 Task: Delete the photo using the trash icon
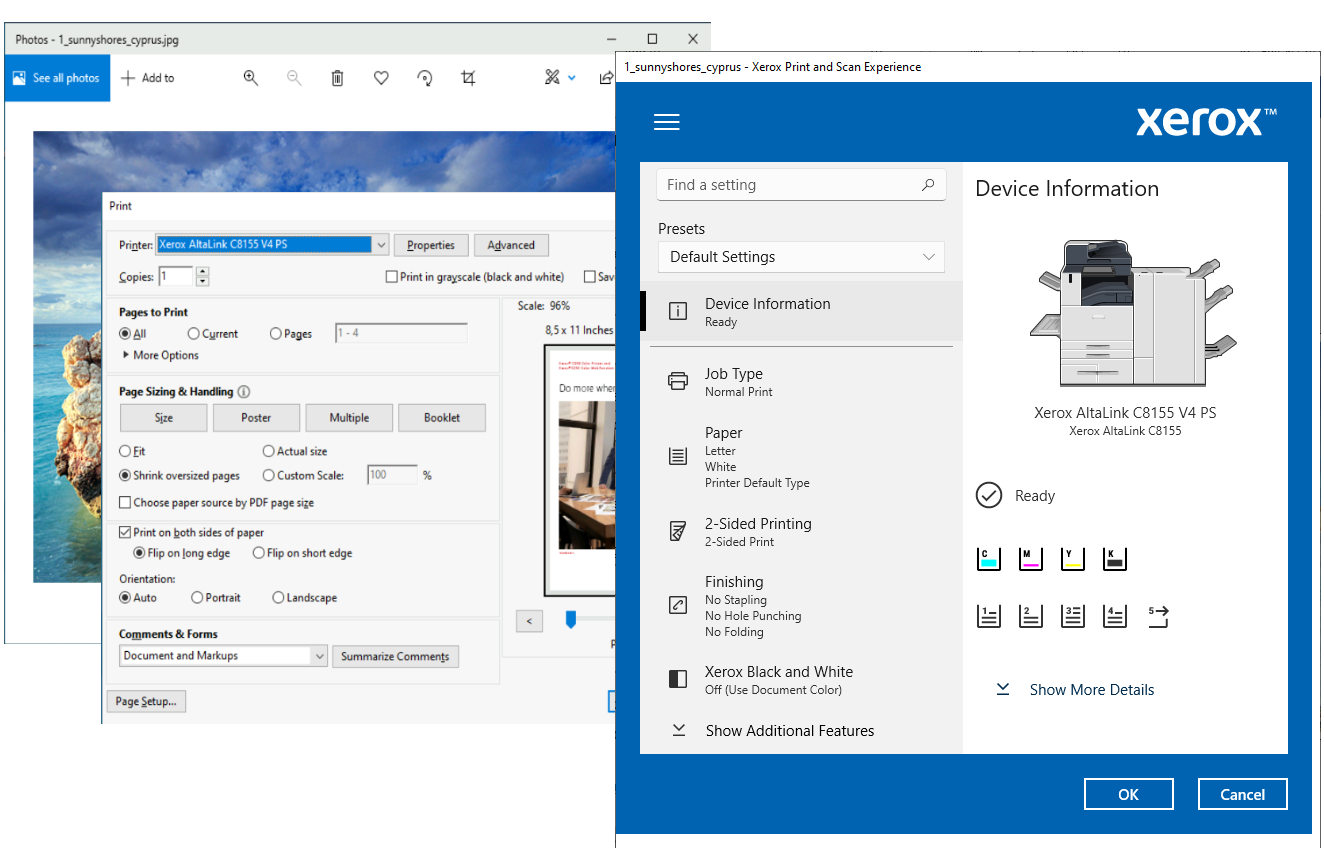[338, 78]
